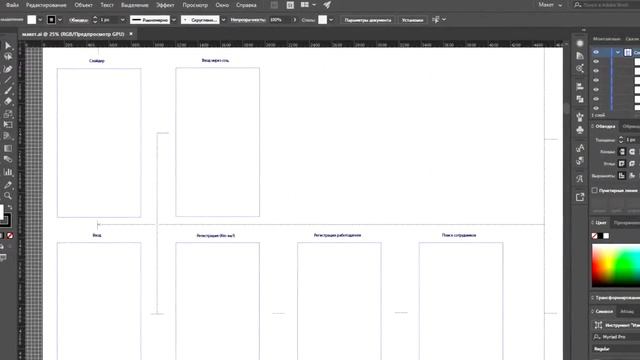Open the Просмотр menu
The height and width of the screenshot is (360, 640).
195,5
